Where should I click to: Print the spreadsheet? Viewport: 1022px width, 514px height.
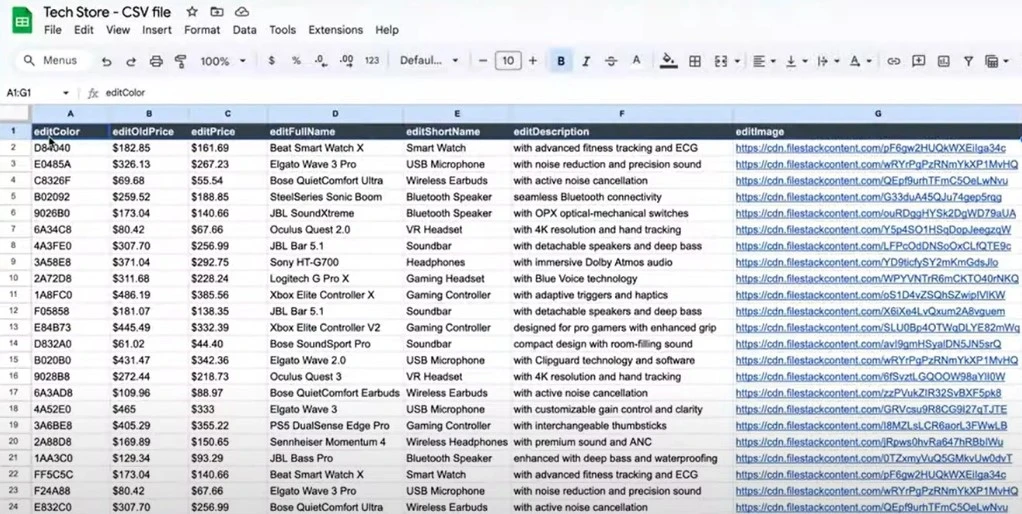point(156,61)
